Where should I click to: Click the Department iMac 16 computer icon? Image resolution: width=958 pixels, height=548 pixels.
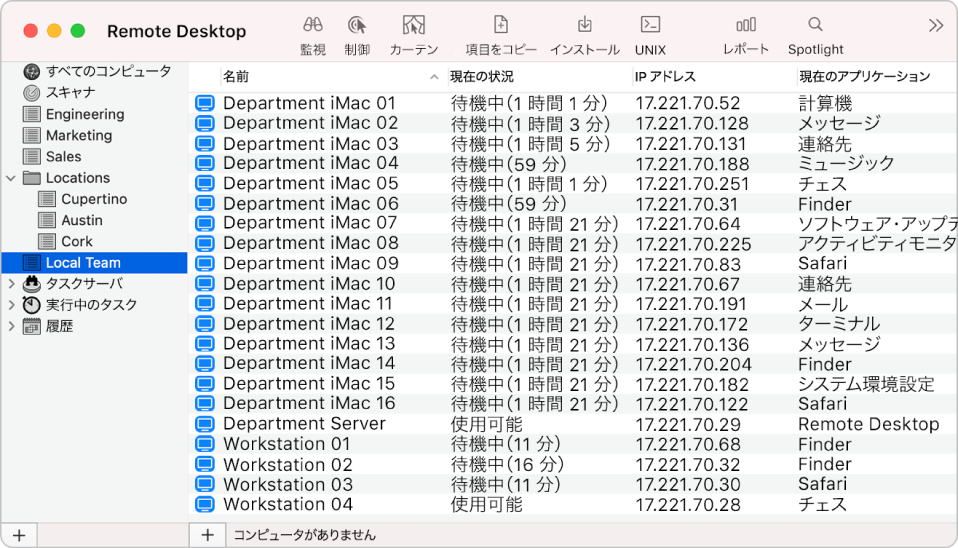205,403
